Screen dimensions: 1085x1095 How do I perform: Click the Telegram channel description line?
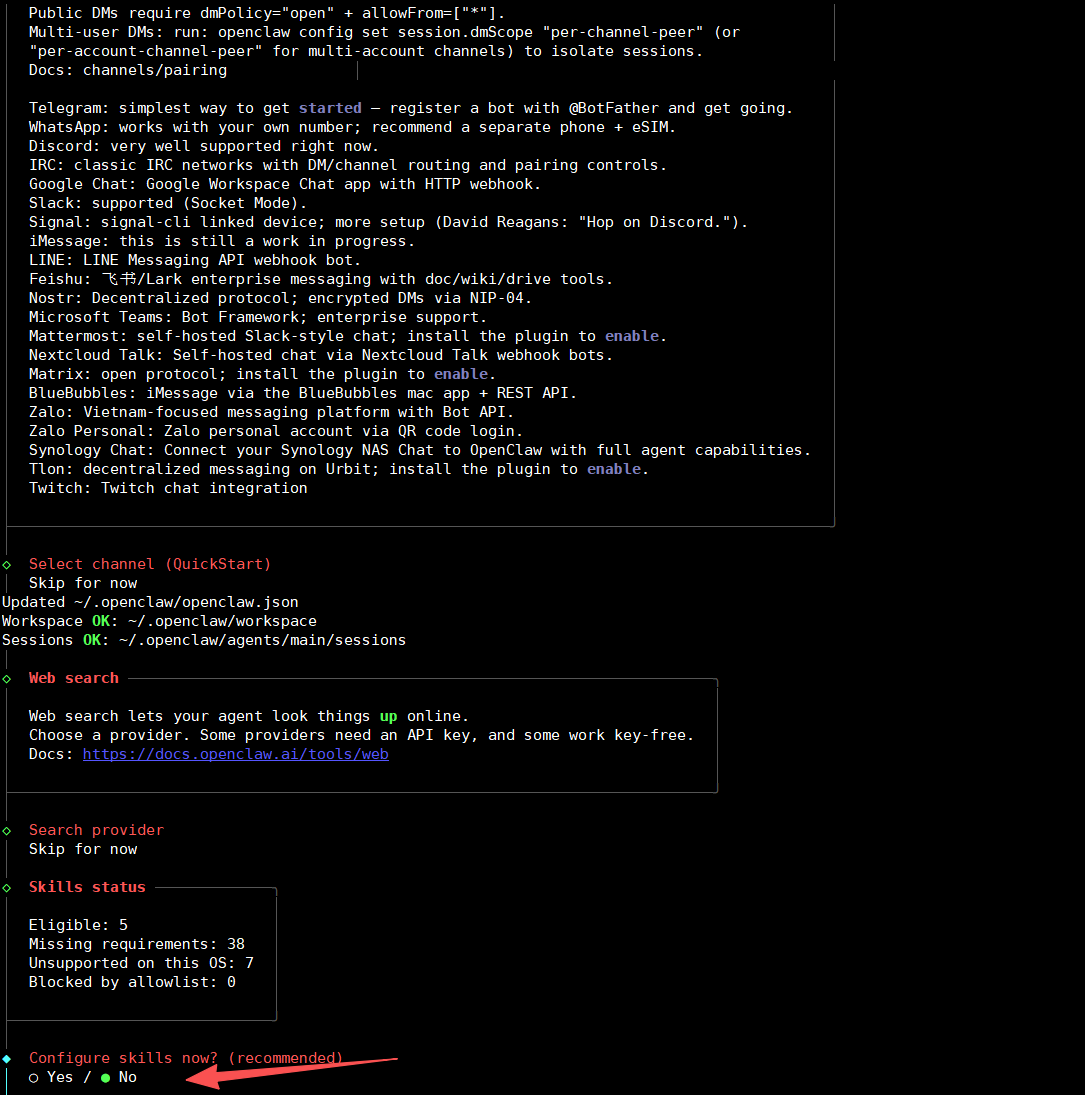[411, 108]
